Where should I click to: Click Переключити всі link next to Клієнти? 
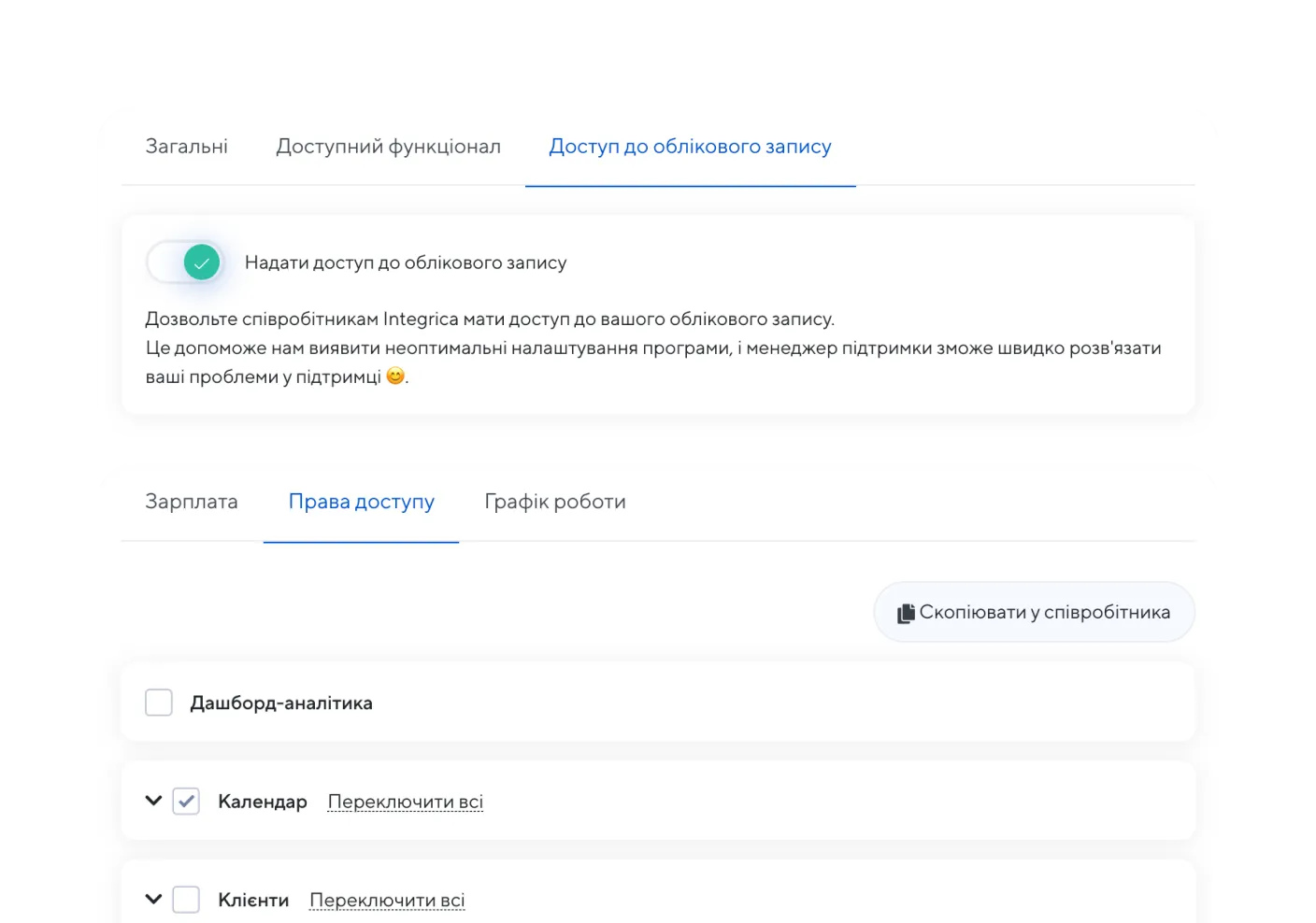(x=387, y=901)
